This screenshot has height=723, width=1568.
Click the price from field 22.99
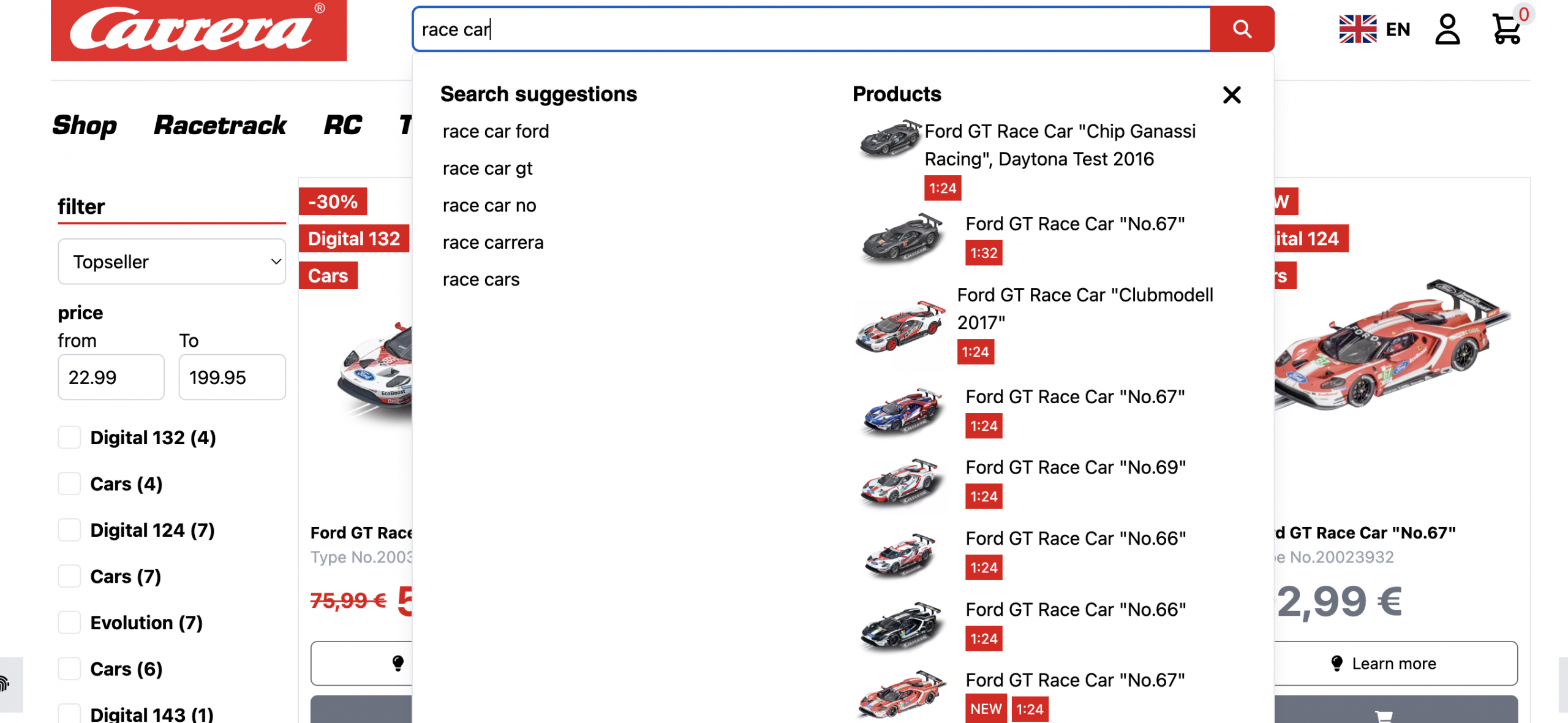tap(111, 377)
